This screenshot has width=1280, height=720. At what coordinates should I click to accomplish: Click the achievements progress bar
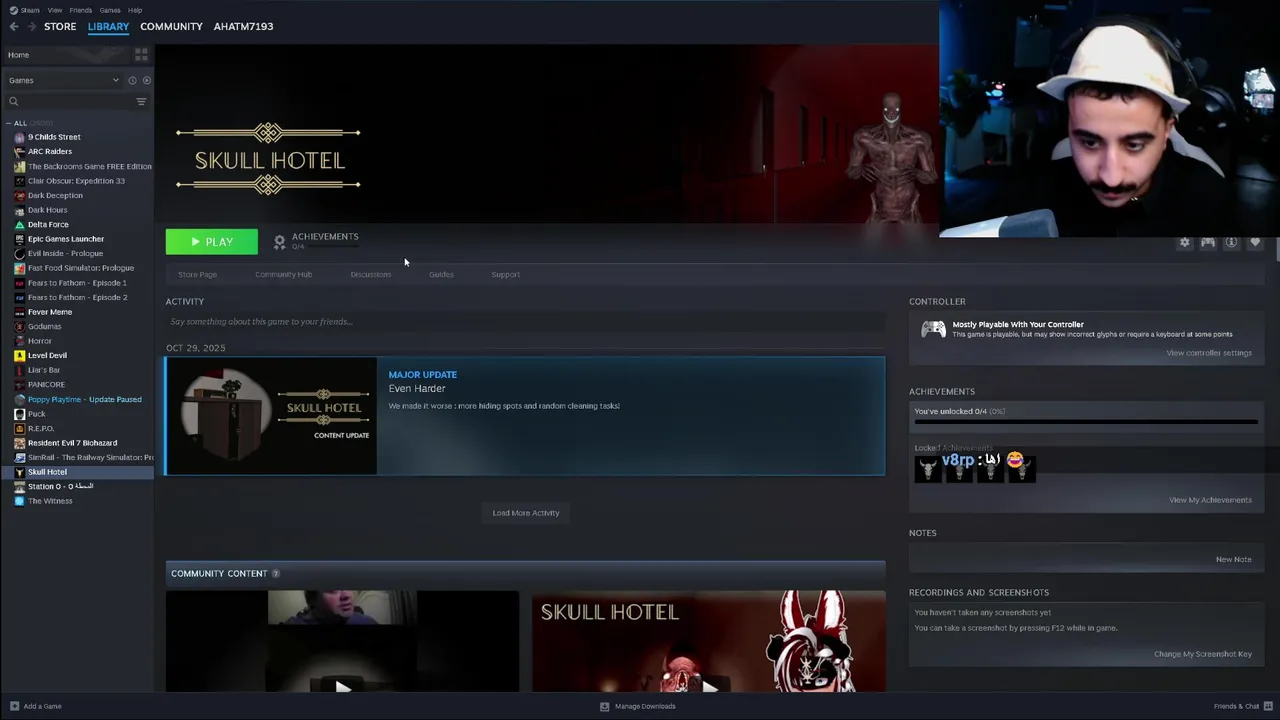click(1086, 422)
